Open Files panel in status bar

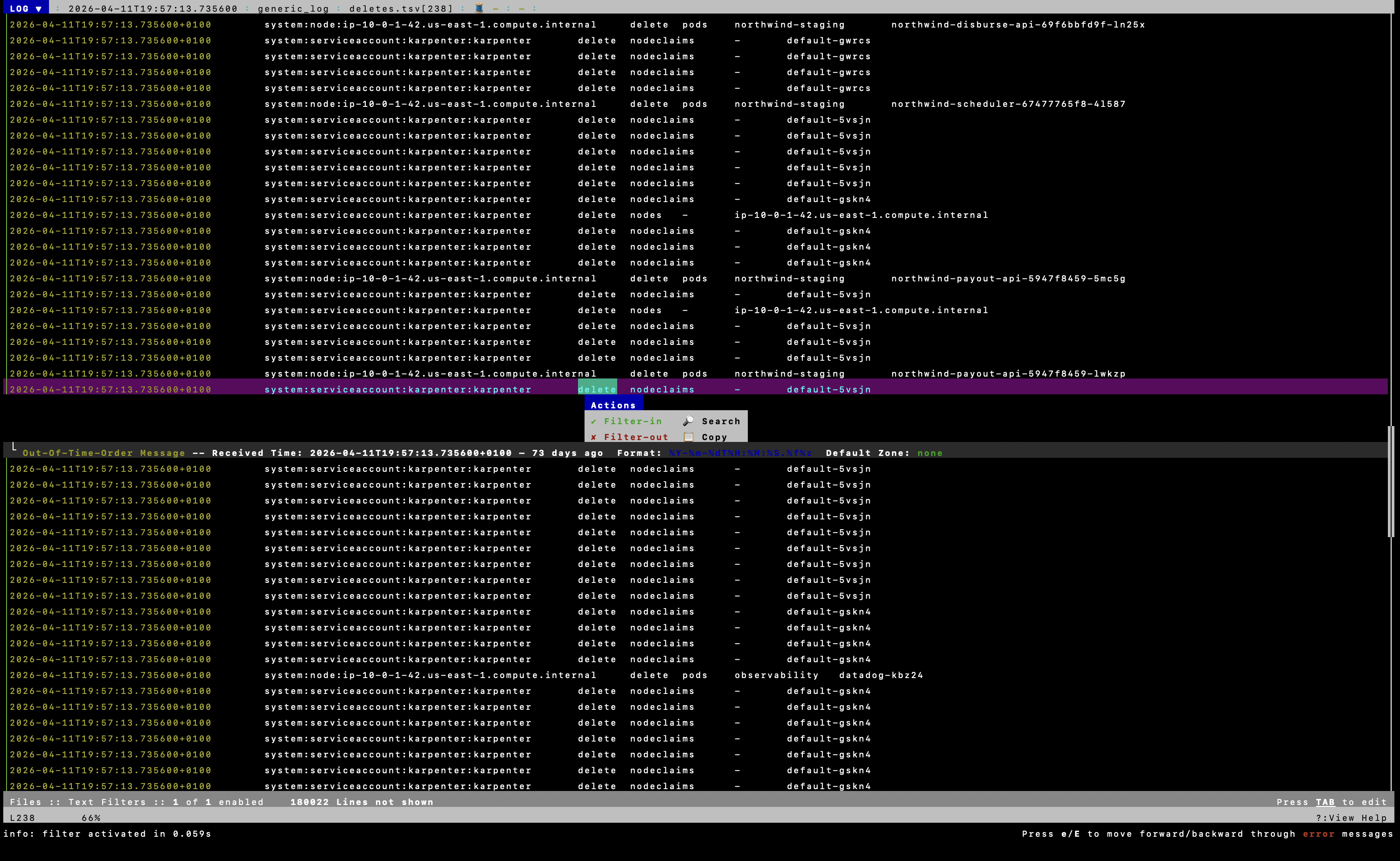click(26, 802)
